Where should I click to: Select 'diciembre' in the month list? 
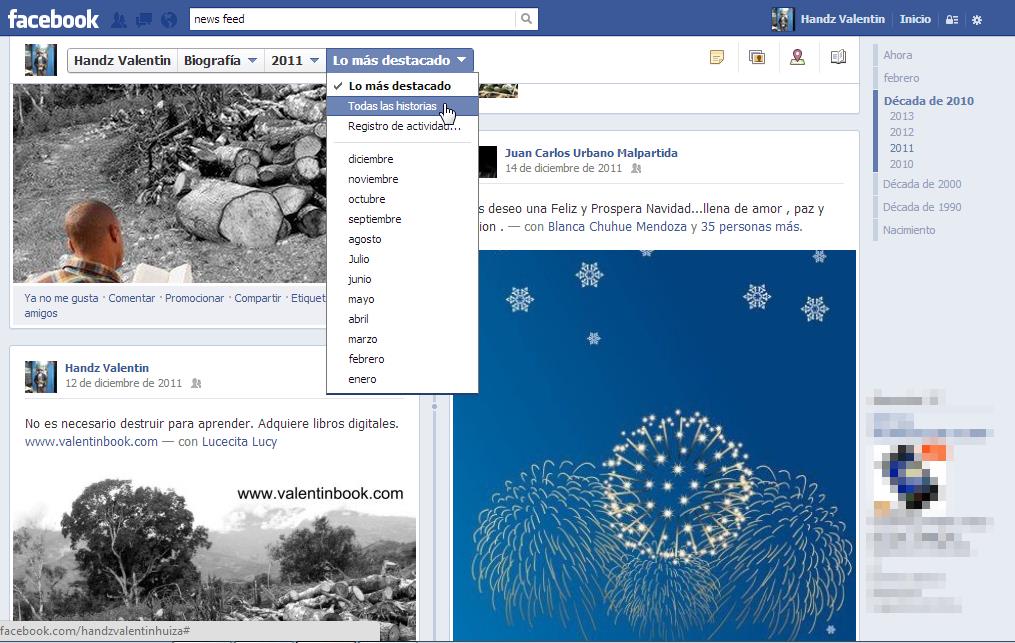pyautogui.click(x=370, y=159)
